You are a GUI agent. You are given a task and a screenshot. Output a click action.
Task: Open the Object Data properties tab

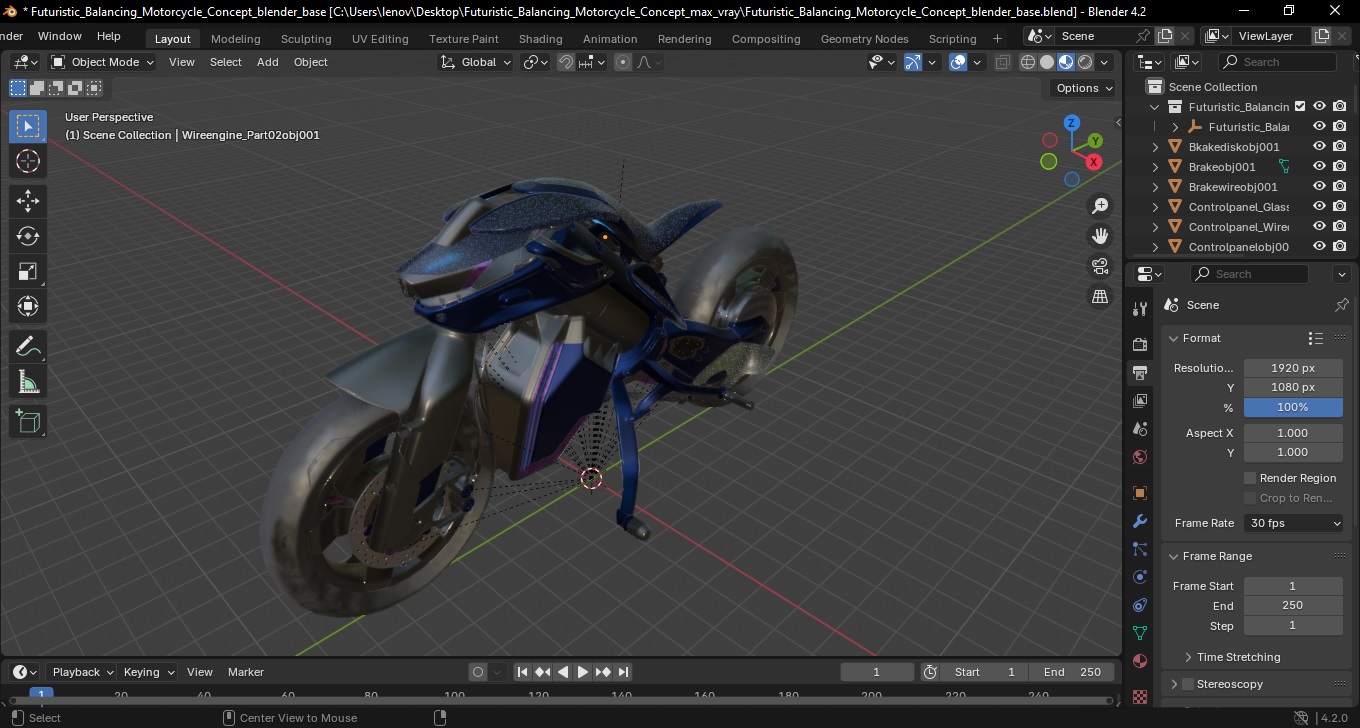tap(1140, 633)
